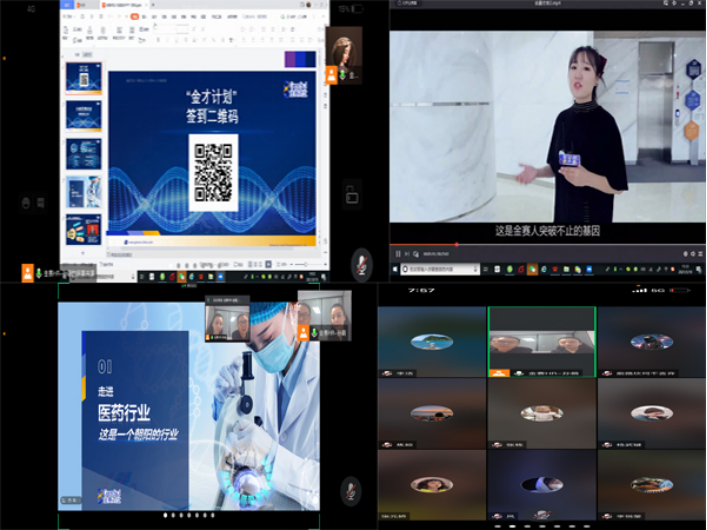Click the Windows search box in the taskbar
Screen dimensions: 707x530
pos(441,269)
